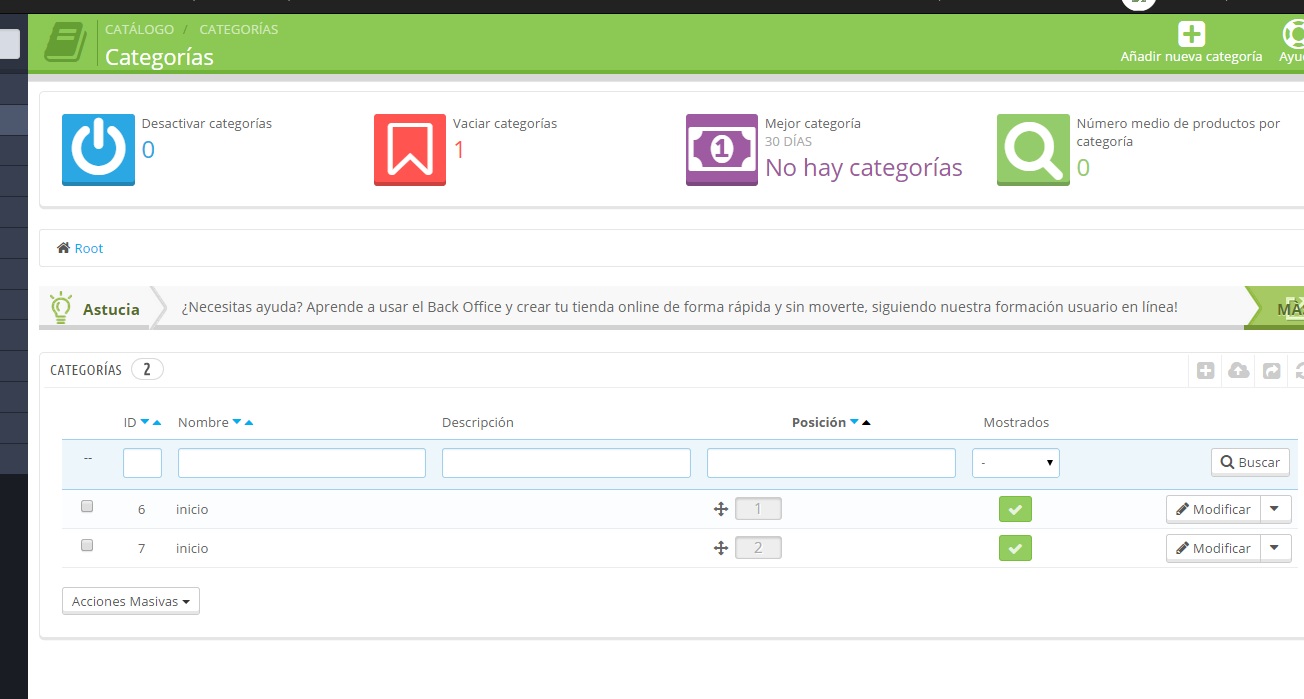Open the Ayuda lifebuoy icon
1304x699 pixels.
[x=1294, y=34]
